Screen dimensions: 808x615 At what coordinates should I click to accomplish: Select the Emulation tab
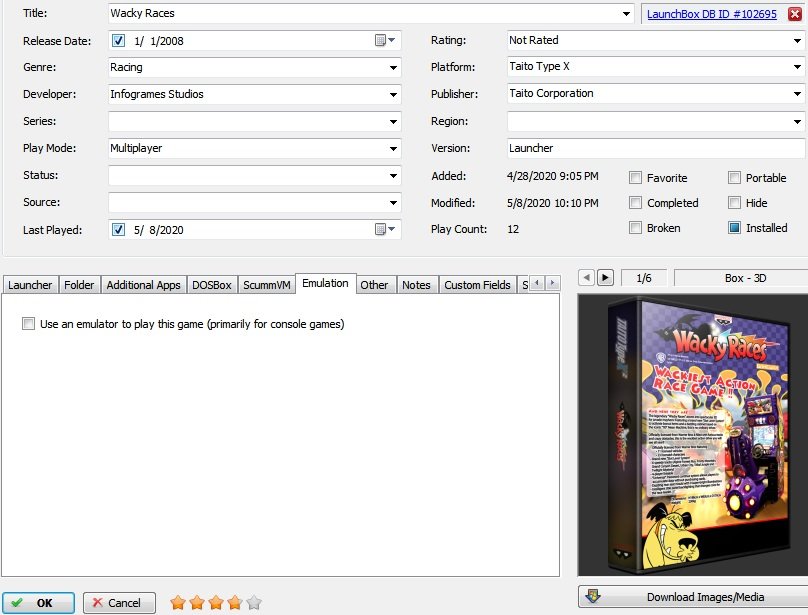click(325, 283)
